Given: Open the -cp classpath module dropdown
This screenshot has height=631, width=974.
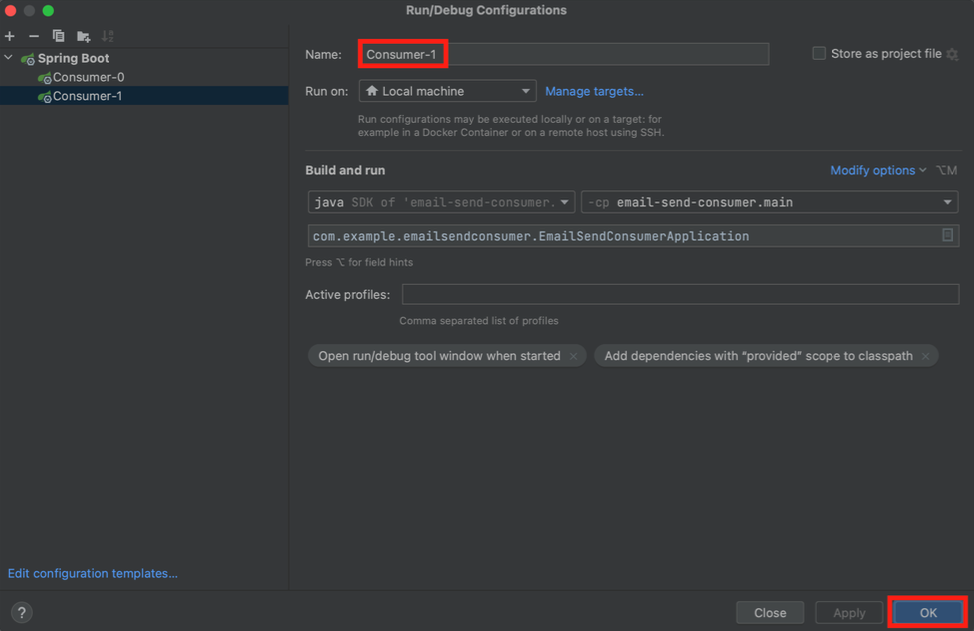Looking at the screenshot, I should pos(769,202).
